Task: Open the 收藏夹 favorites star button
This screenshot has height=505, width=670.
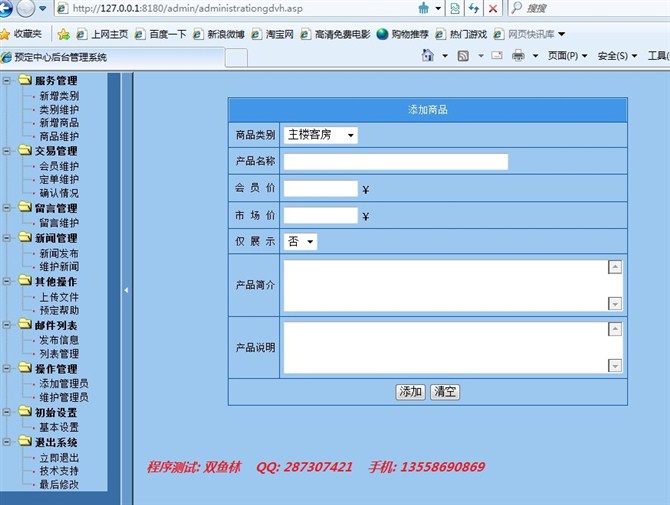Action: pyautogui.click(x=22, y=34)
